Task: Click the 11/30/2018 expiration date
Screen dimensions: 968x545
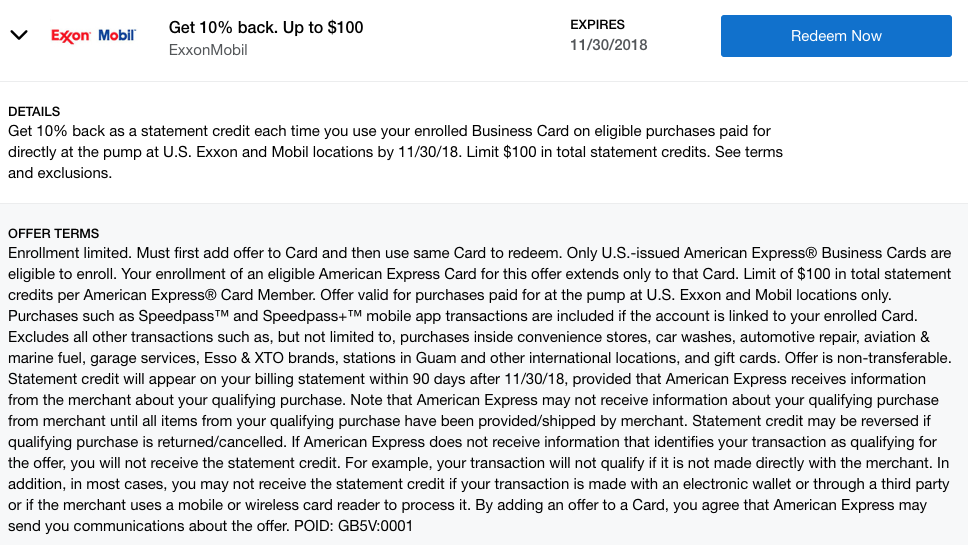Action: pyautogui.click(x=609, y=45)
